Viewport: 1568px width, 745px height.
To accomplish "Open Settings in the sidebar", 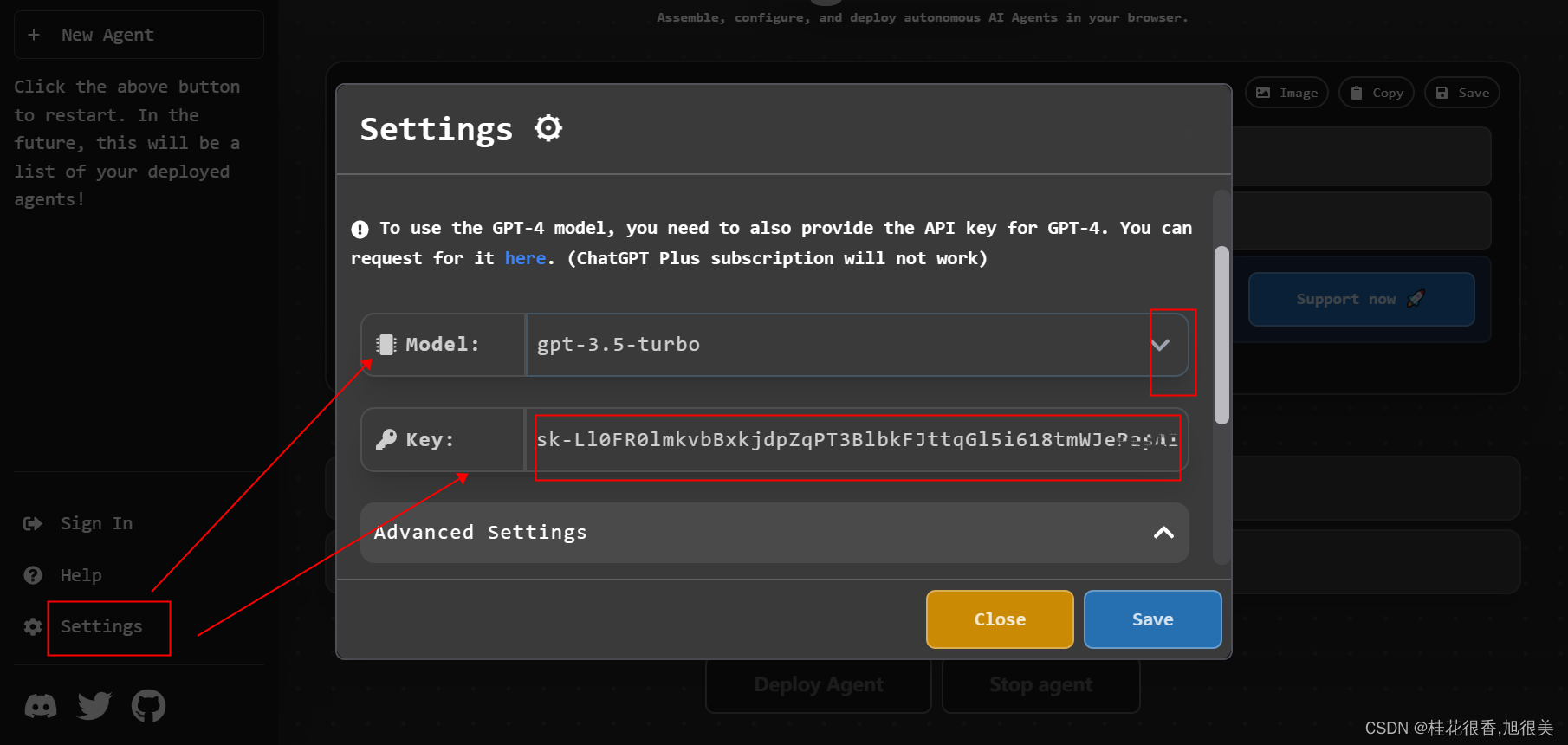I will tap(101, 626).
